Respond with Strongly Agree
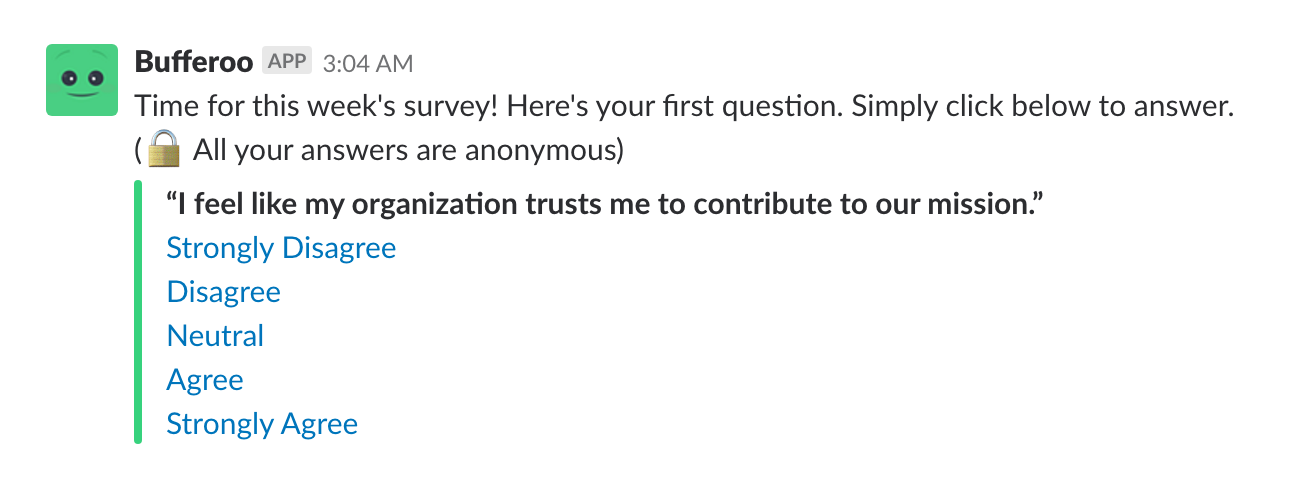The height and width of the screenshot is (500, 1312). click(x=262, y=423)
